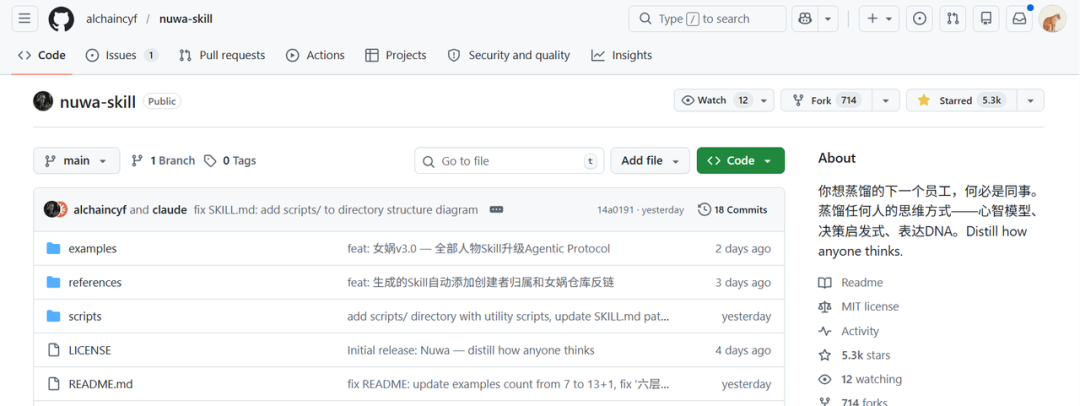Open user profile avatar menu

(1052, 19)
